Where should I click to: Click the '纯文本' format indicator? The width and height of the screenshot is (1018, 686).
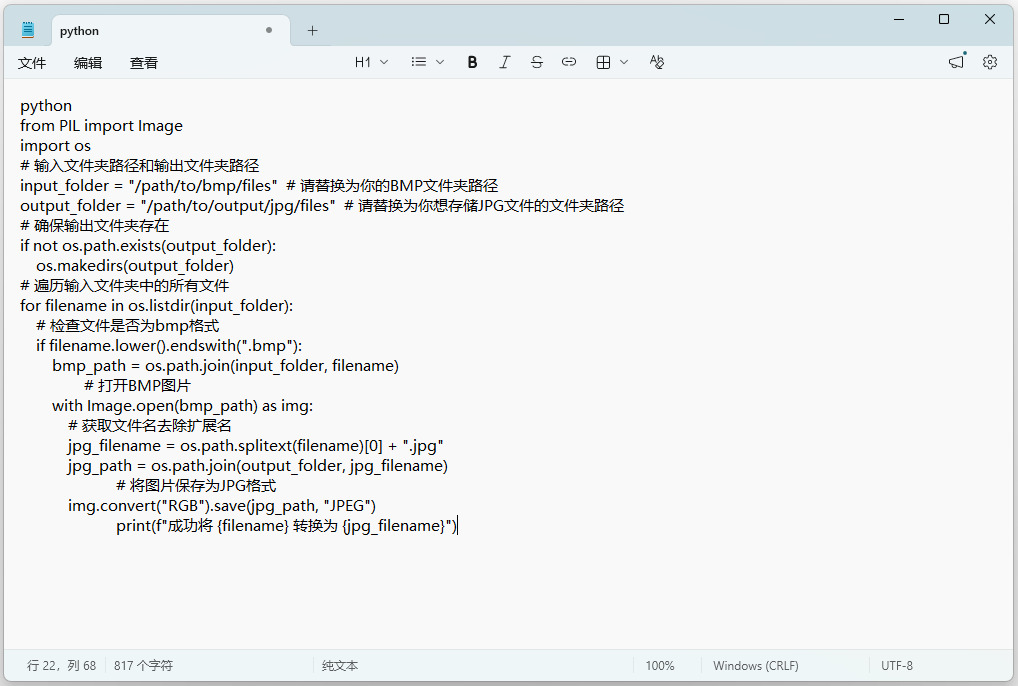pyautogui.click(x=340, y=665)
